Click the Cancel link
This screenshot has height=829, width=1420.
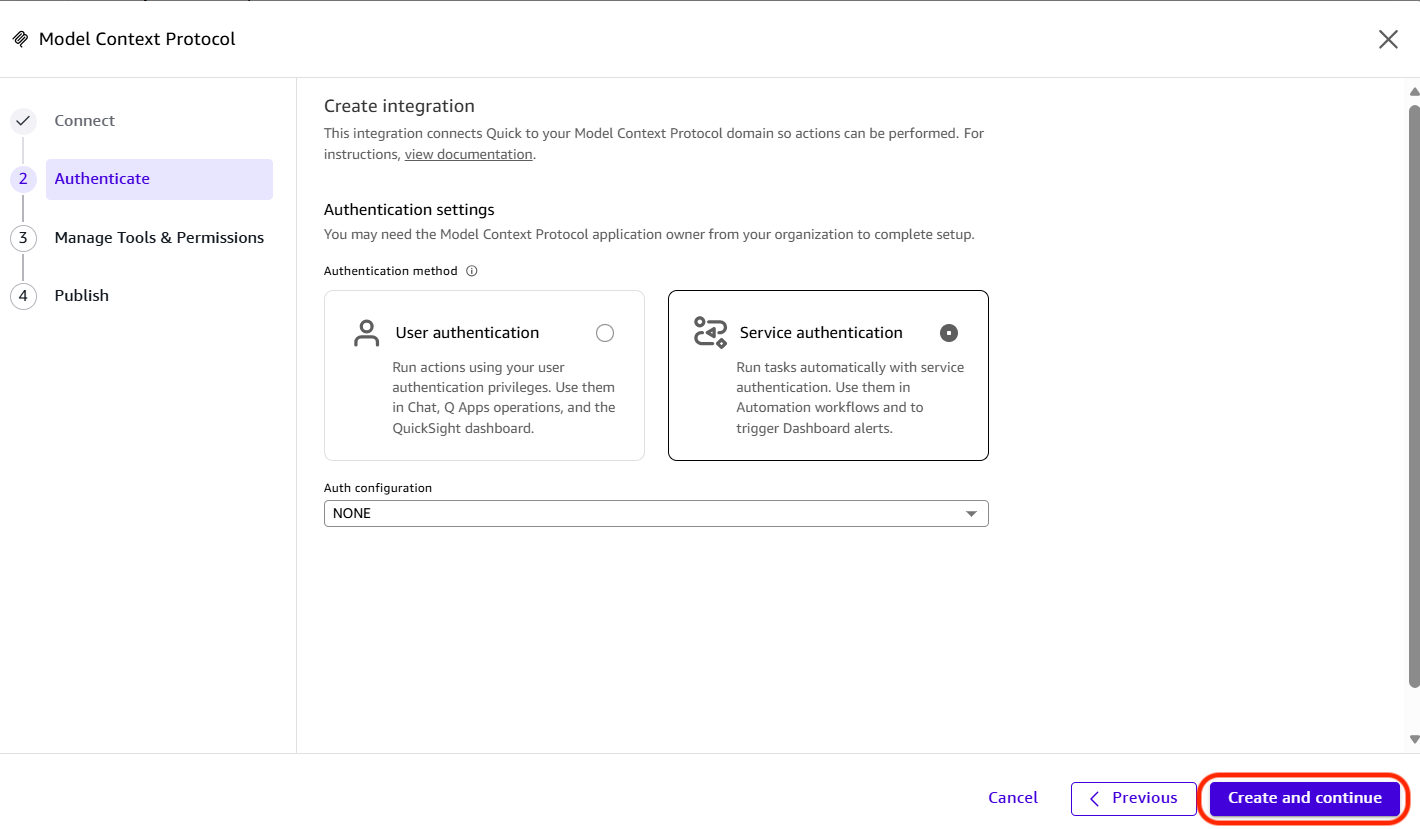click(1013, 798)
